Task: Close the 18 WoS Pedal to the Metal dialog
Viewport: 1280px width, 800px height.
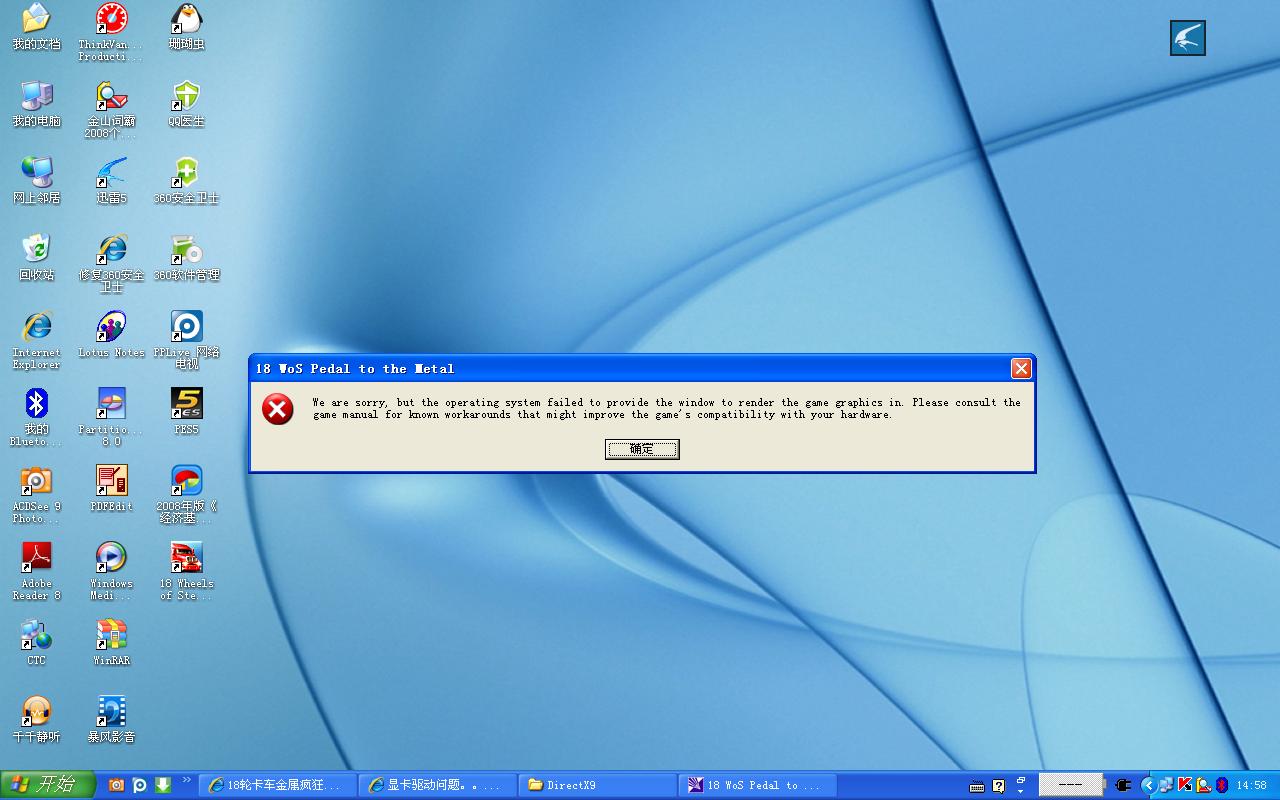Action: (x=1021, y=369)
